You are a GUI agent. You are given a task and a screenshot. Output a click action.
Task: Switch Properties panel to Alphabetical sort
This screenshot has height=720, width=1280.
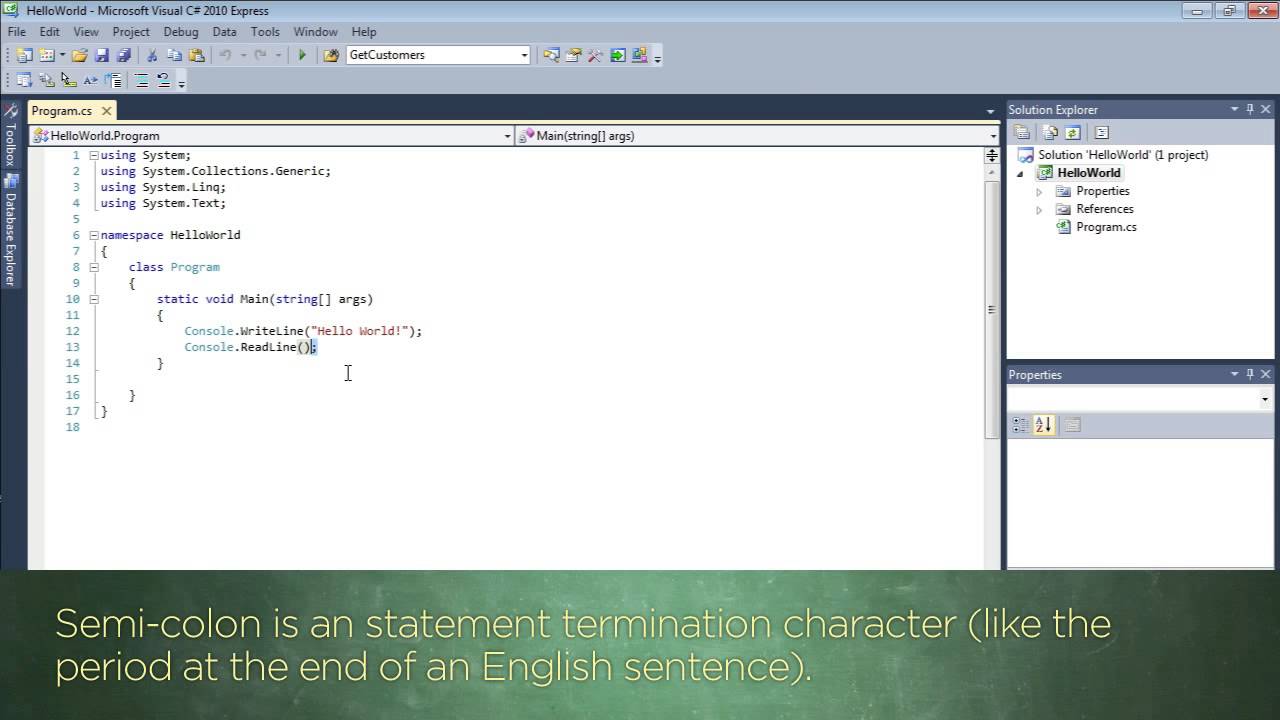(x=1043, y=425)
